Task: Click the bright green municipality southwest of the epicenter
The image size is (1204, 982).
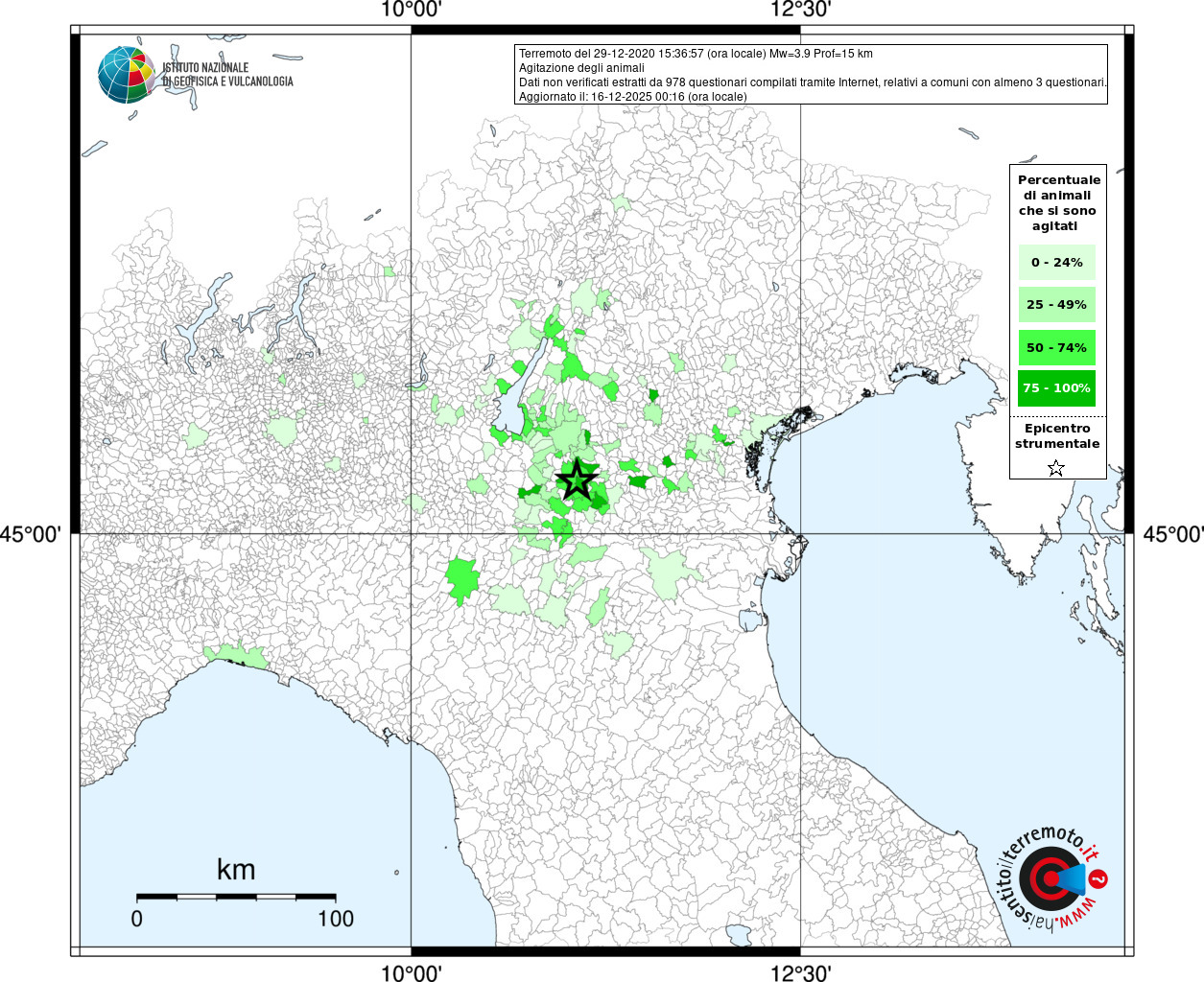Action: (461, 579)
